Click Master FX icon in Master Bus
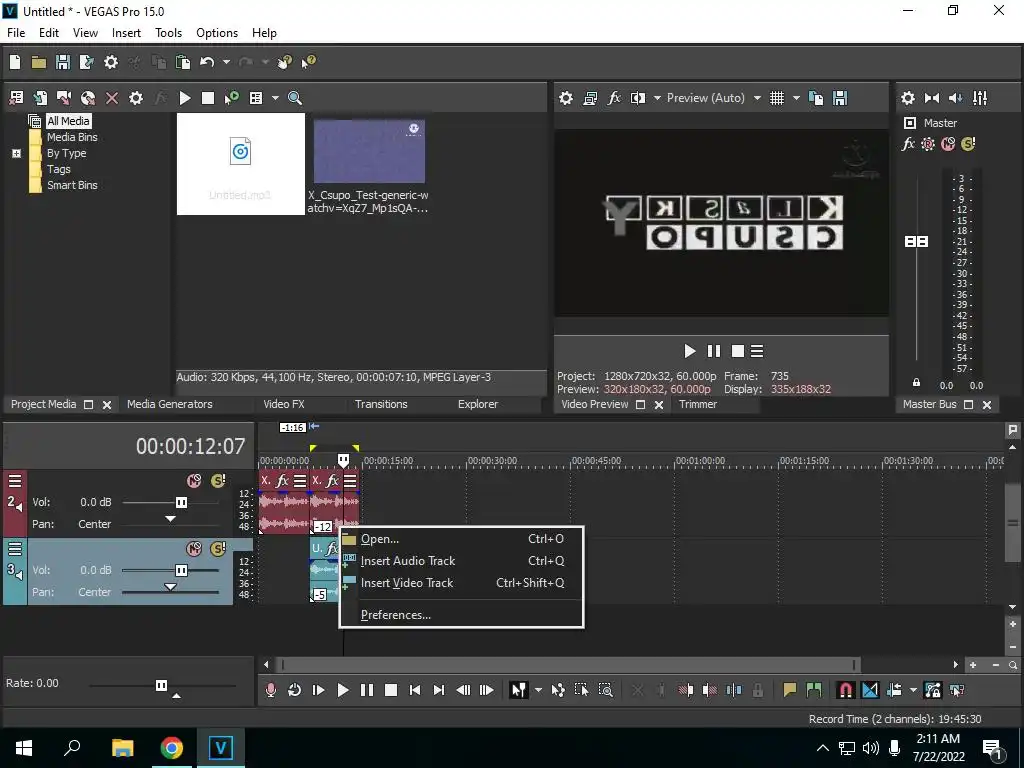 coord(908,144)
